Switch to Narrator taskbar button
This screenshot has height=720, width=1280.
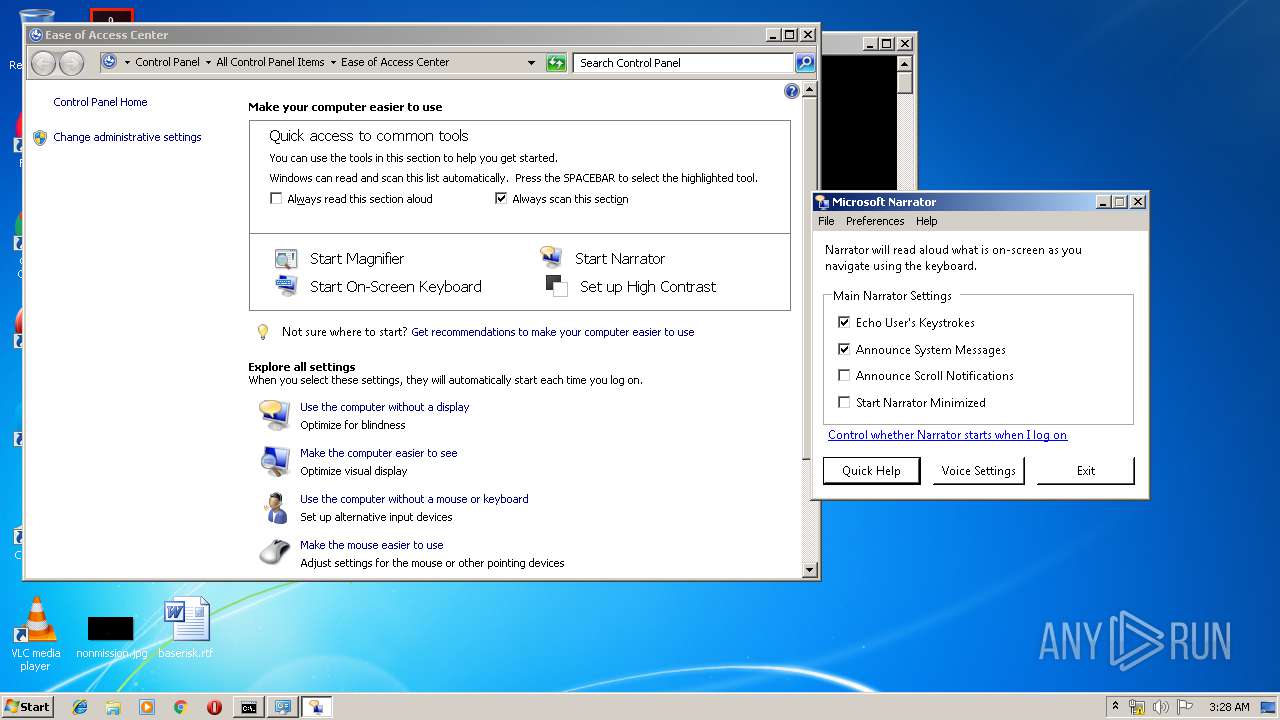point(316,707)
